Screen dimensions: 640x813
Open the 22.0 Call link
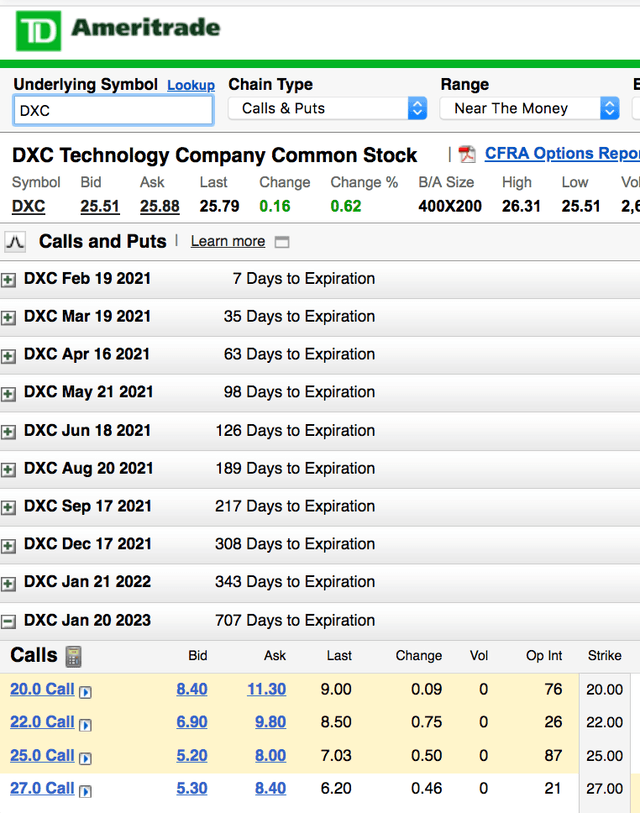[x=42, y=722]
